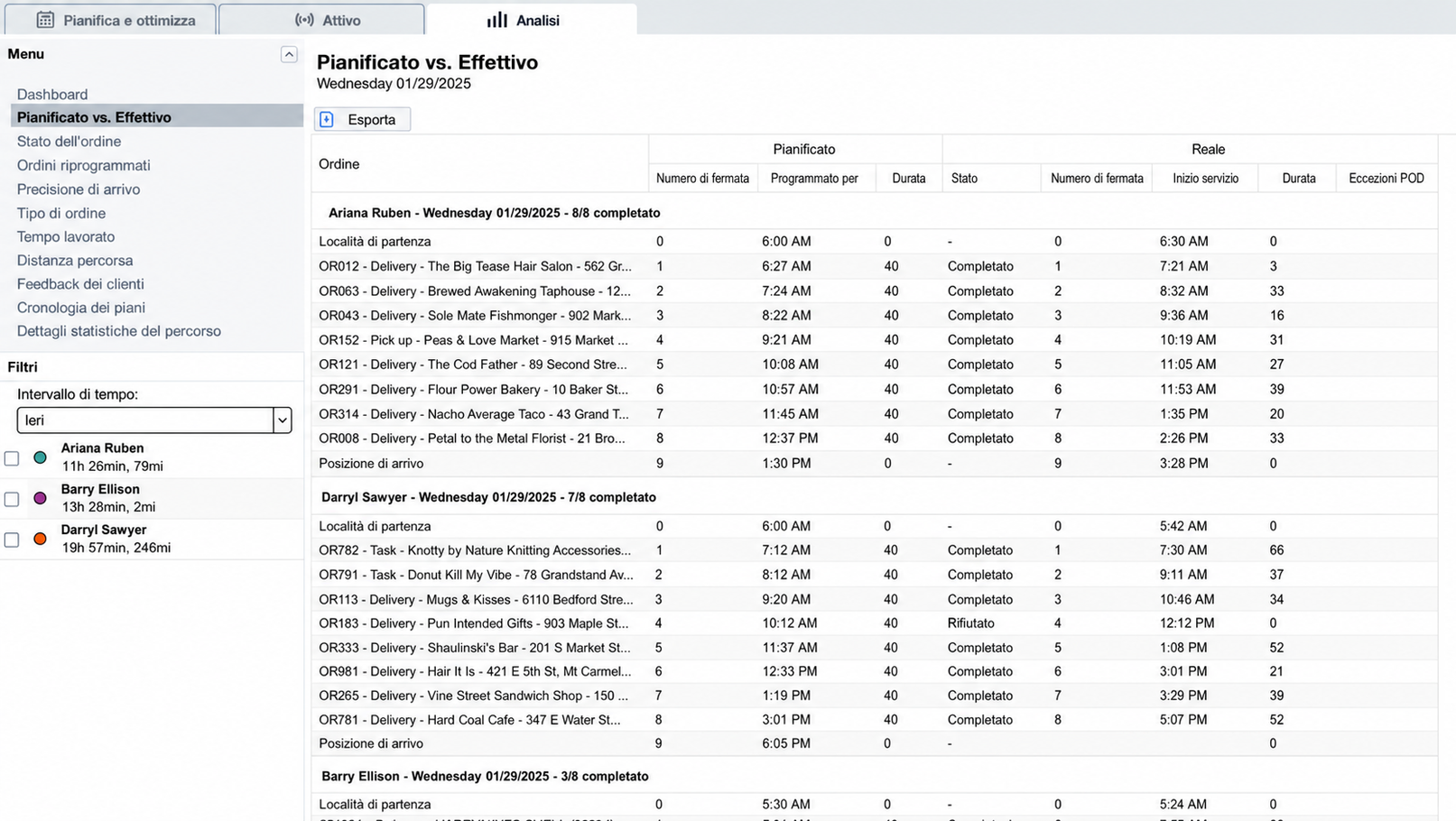1456x821 pixels.
Task: Click order OR791 Donut Kill My Vibe
Action: [x=476, y=575]
